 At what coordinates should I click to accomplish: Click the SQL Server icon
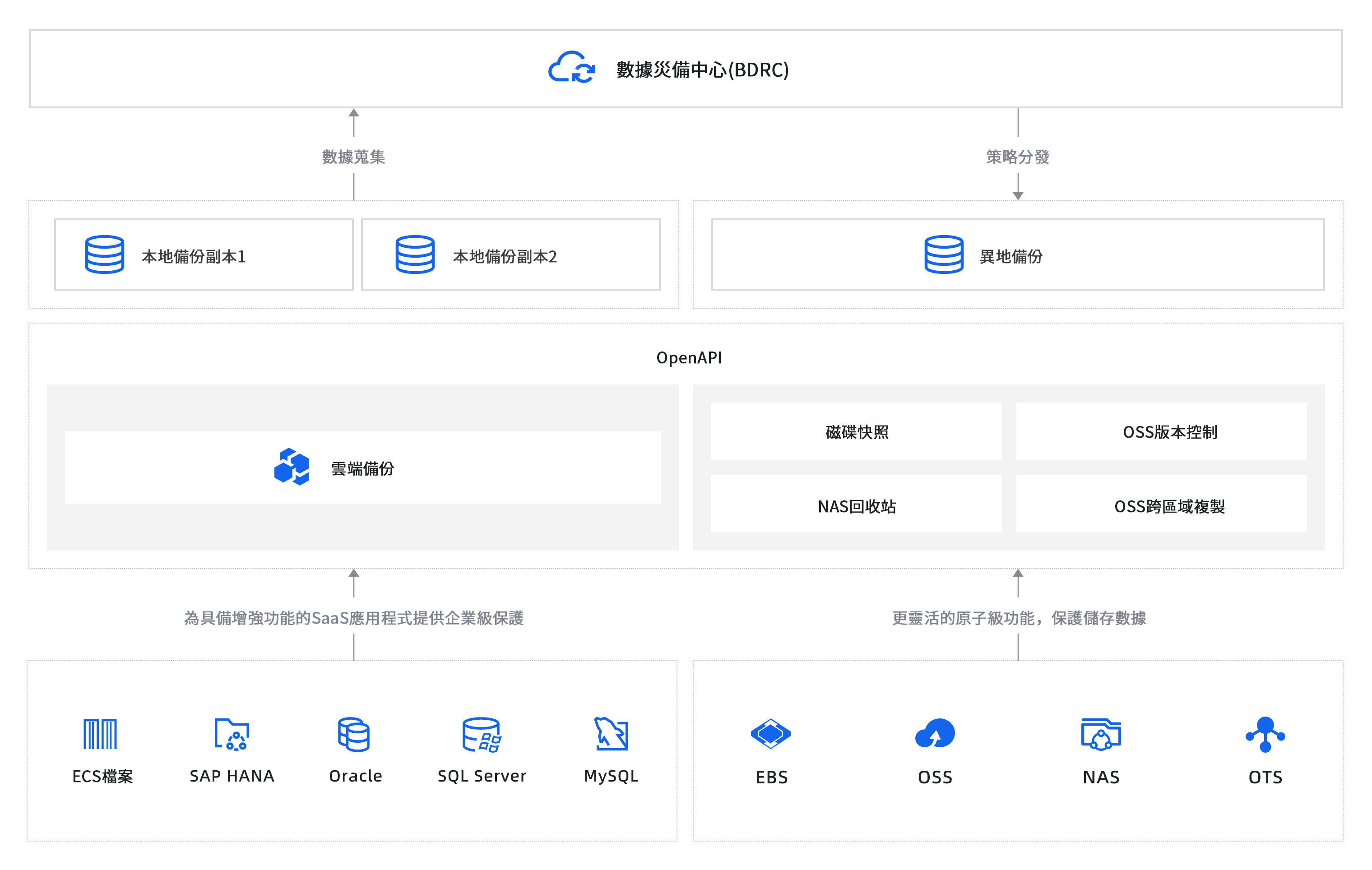coord(482,734)
